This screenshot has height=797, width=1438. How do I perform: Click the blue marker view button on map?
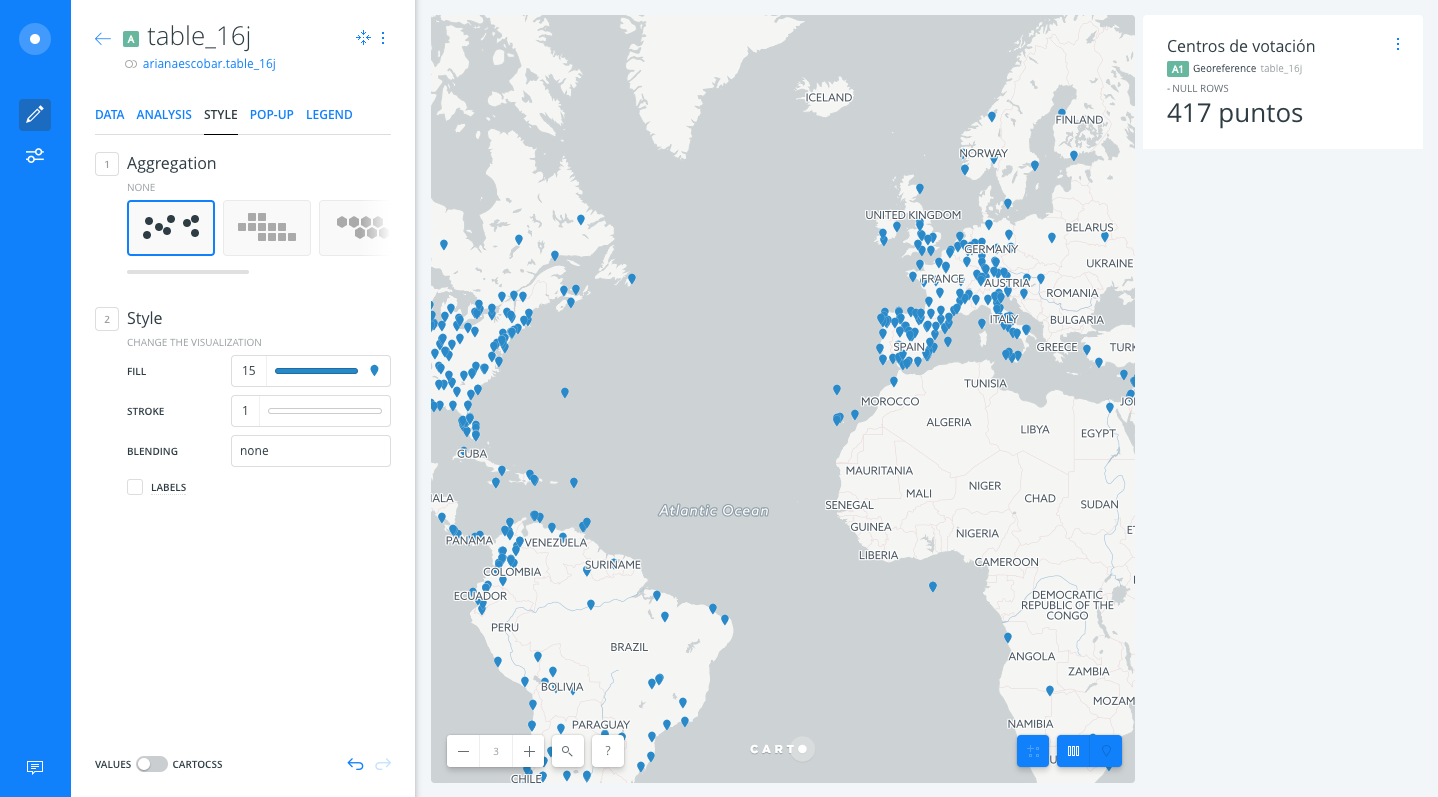tap(1106, 751)
